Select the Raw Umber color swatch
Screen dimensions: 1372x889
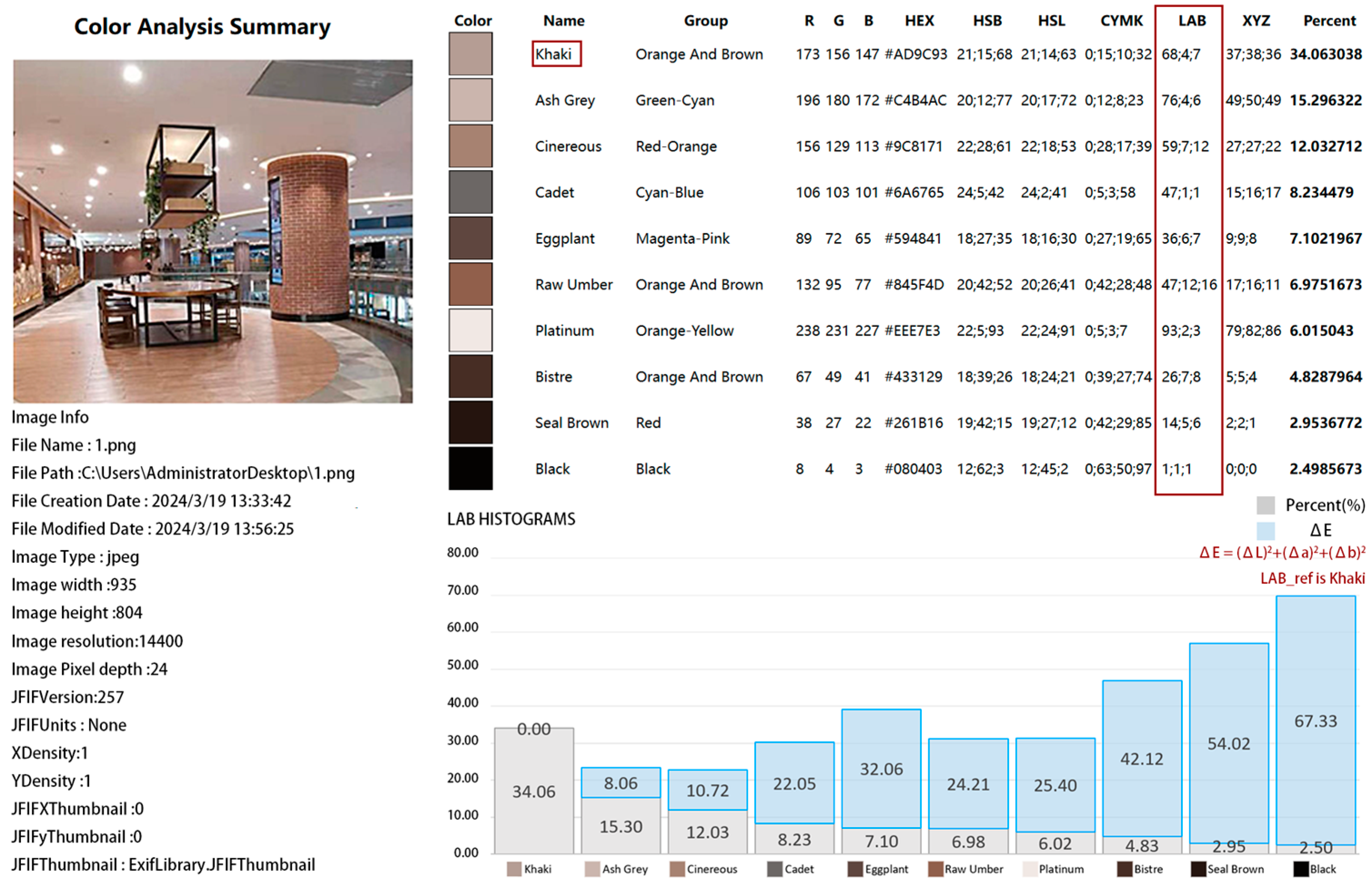pyautogui.click(x=470, y=284)
